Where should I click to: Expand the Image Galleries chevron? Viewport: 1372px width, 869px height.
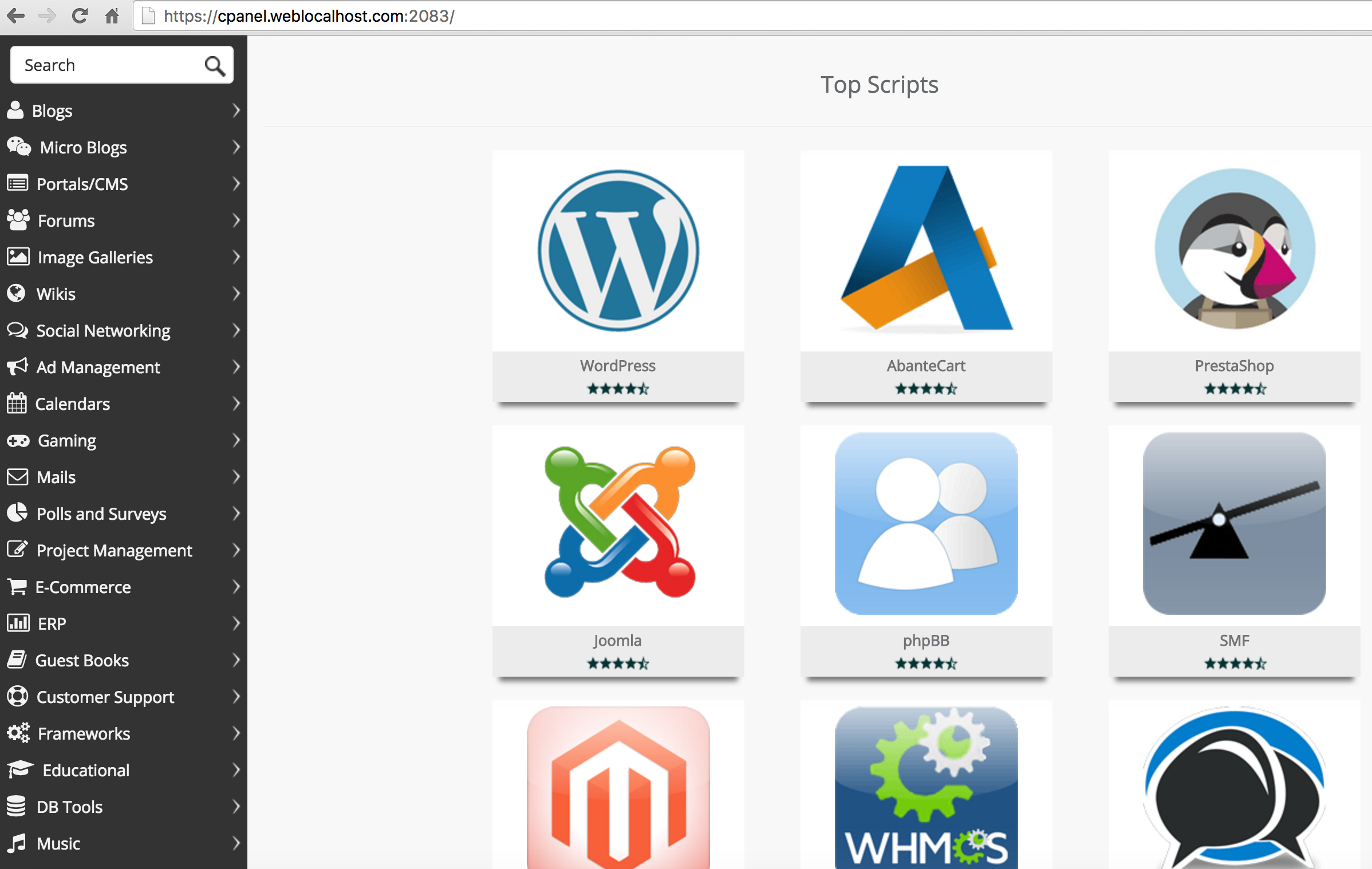coord(236,256)
